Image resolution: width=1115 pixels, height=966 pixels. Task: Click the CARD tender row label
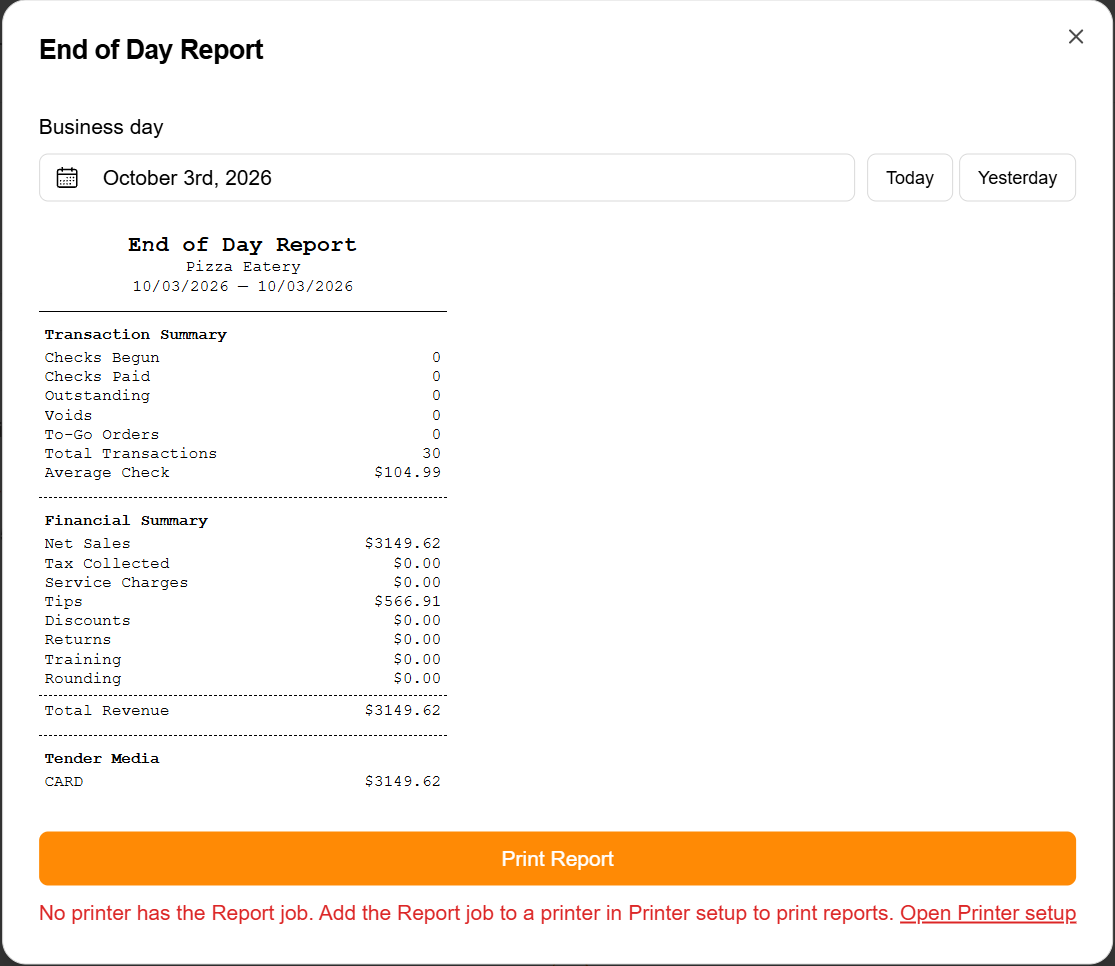click(x=63, y=782)
